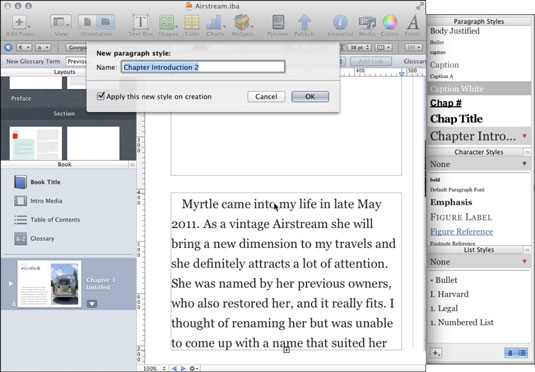Screen dimensions: 535x372
Task: Open List Styles None red arrow menu
Action: [524, 262]
